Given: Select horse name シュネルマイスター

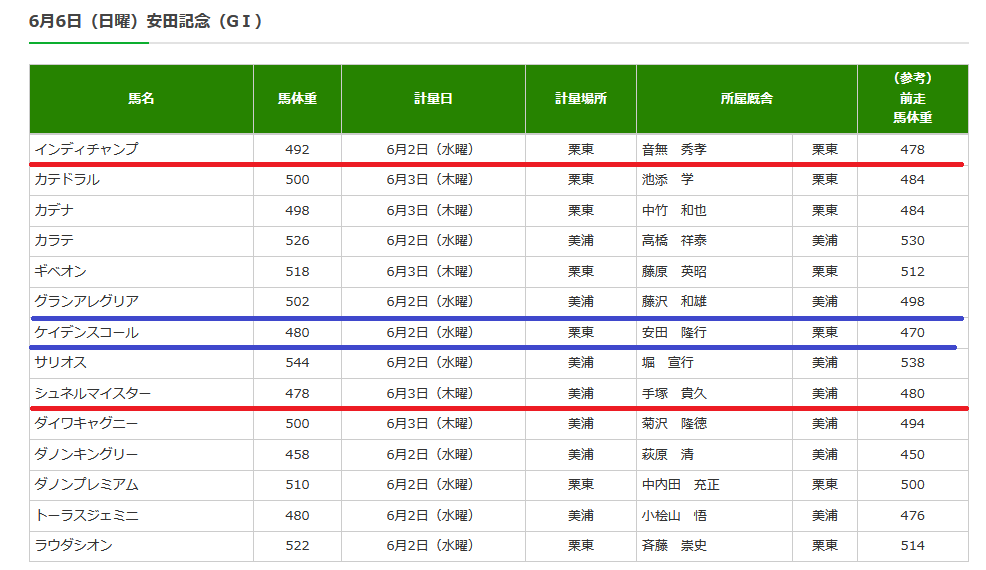Looking at the screenshot, I should click(x=92, y=394).
